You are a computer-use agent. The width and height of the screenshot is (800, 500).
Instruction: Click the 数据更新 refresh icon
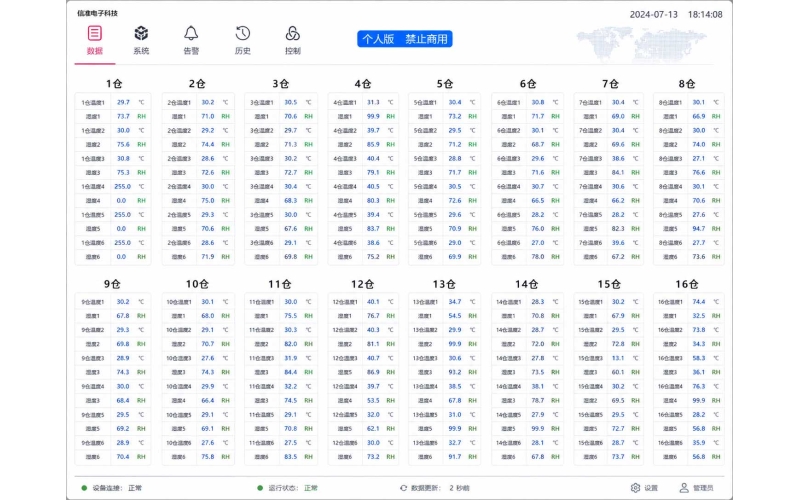pyautogui.click(x=404, y=488)
